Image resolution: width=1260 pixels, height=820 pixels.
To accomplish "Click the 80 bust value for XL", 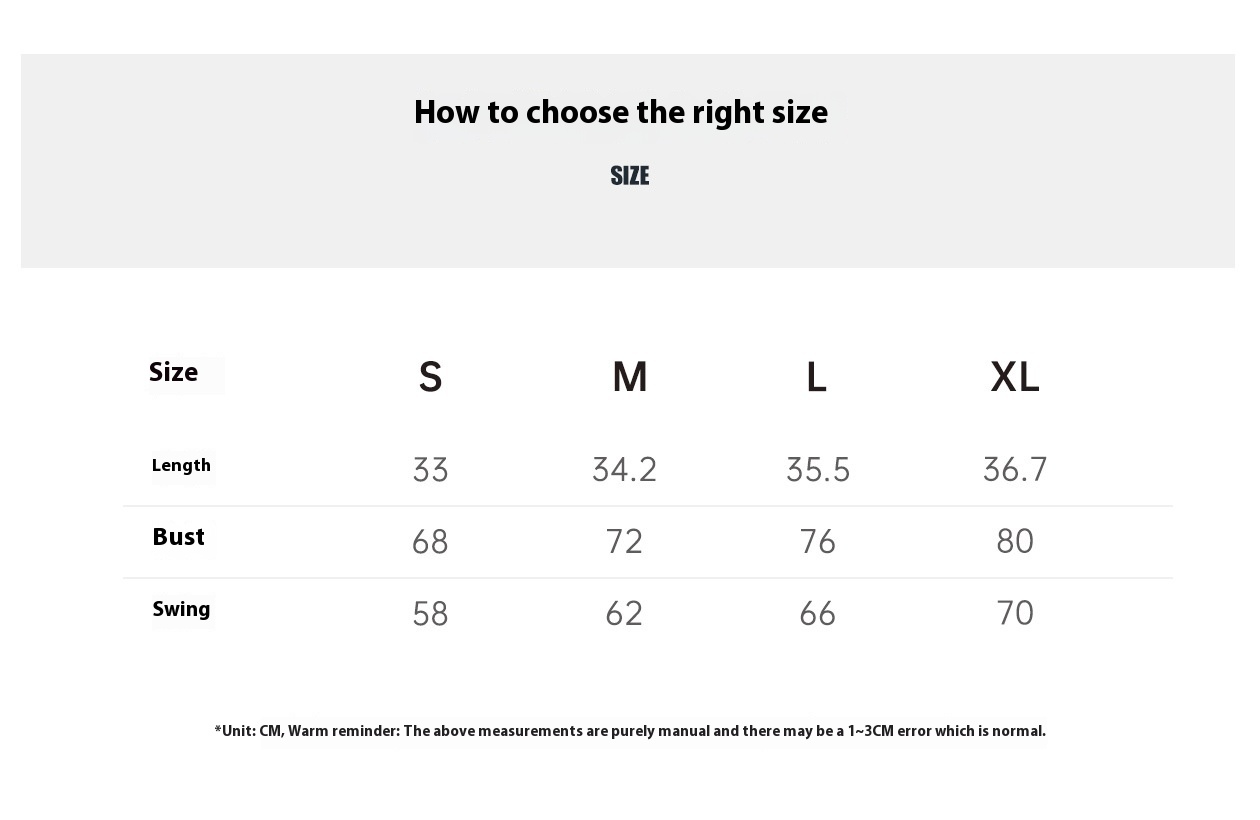I will coord(1015,542).
